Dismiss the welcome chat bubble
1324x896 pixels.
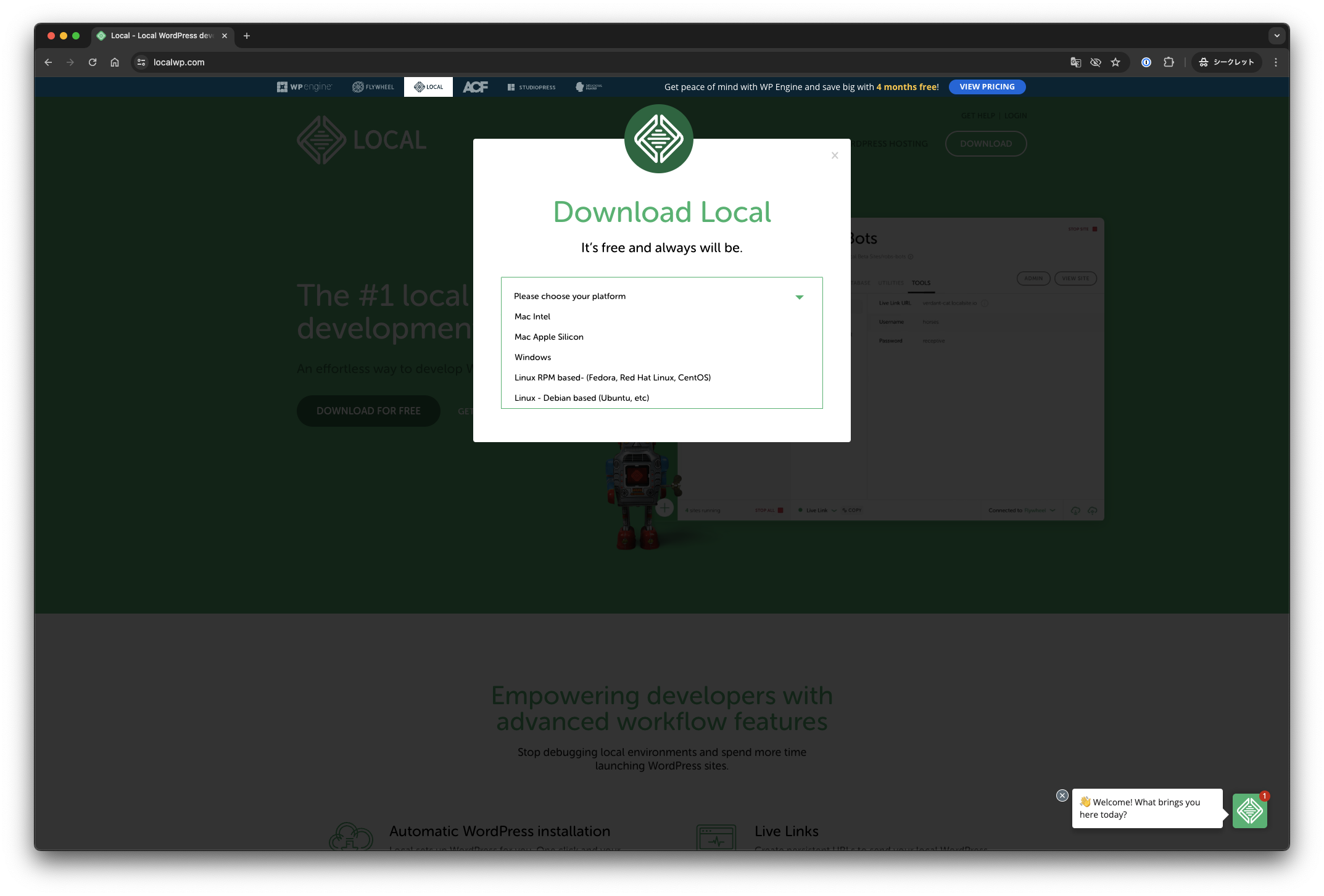click(x=1062, y=795)
